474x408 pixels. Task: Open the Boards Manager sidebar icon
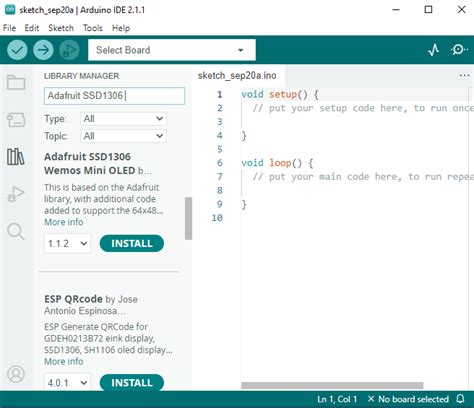click(16, 120)
